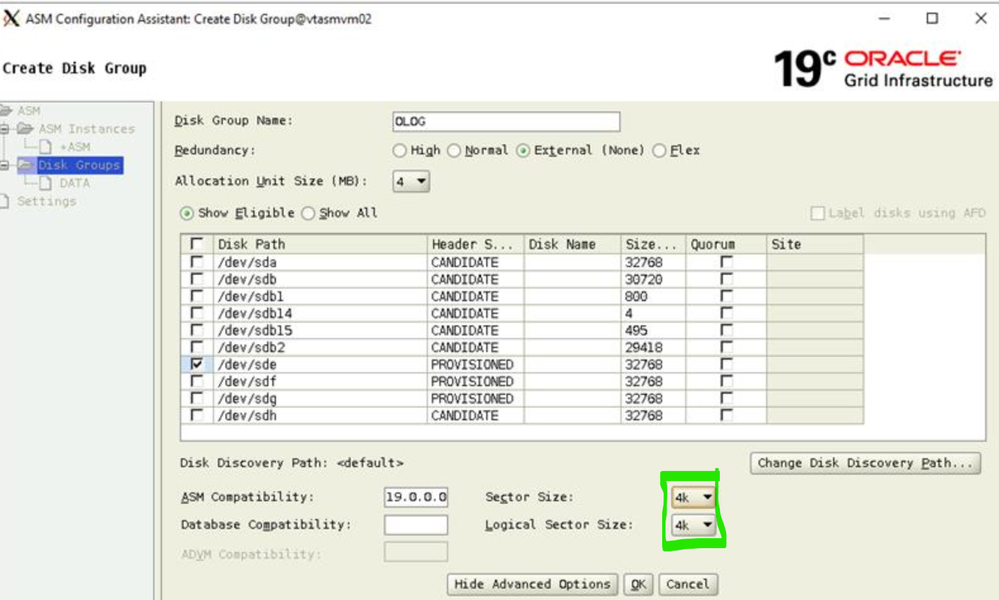Viewport: 999px width, 600px height.
Task: Click the Database Compatibility field
Action: click(416, 525)
